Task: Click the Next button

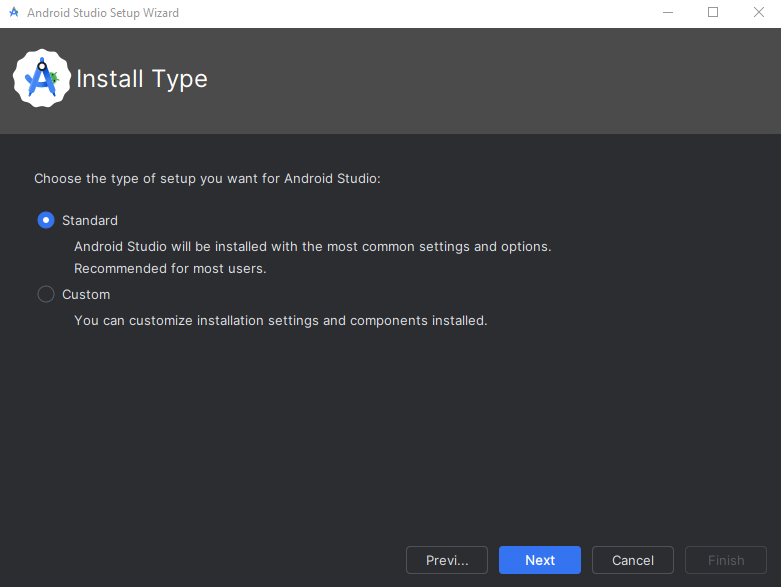Action: point(539,560)
